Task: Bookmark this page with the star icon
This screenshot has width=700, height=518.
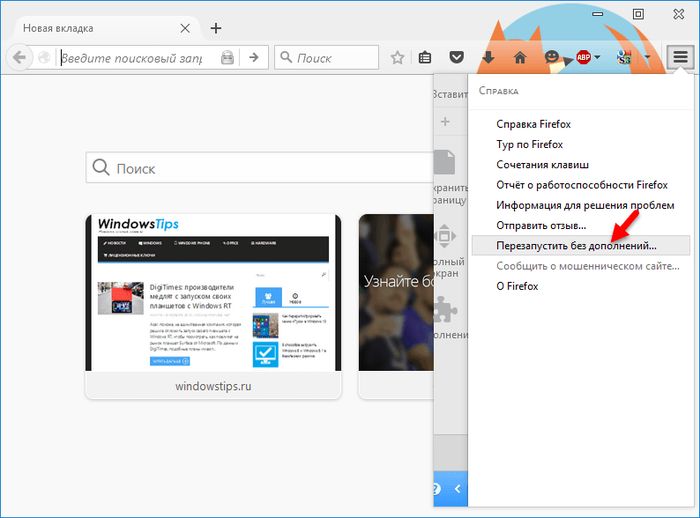Action: click(397, 57)
